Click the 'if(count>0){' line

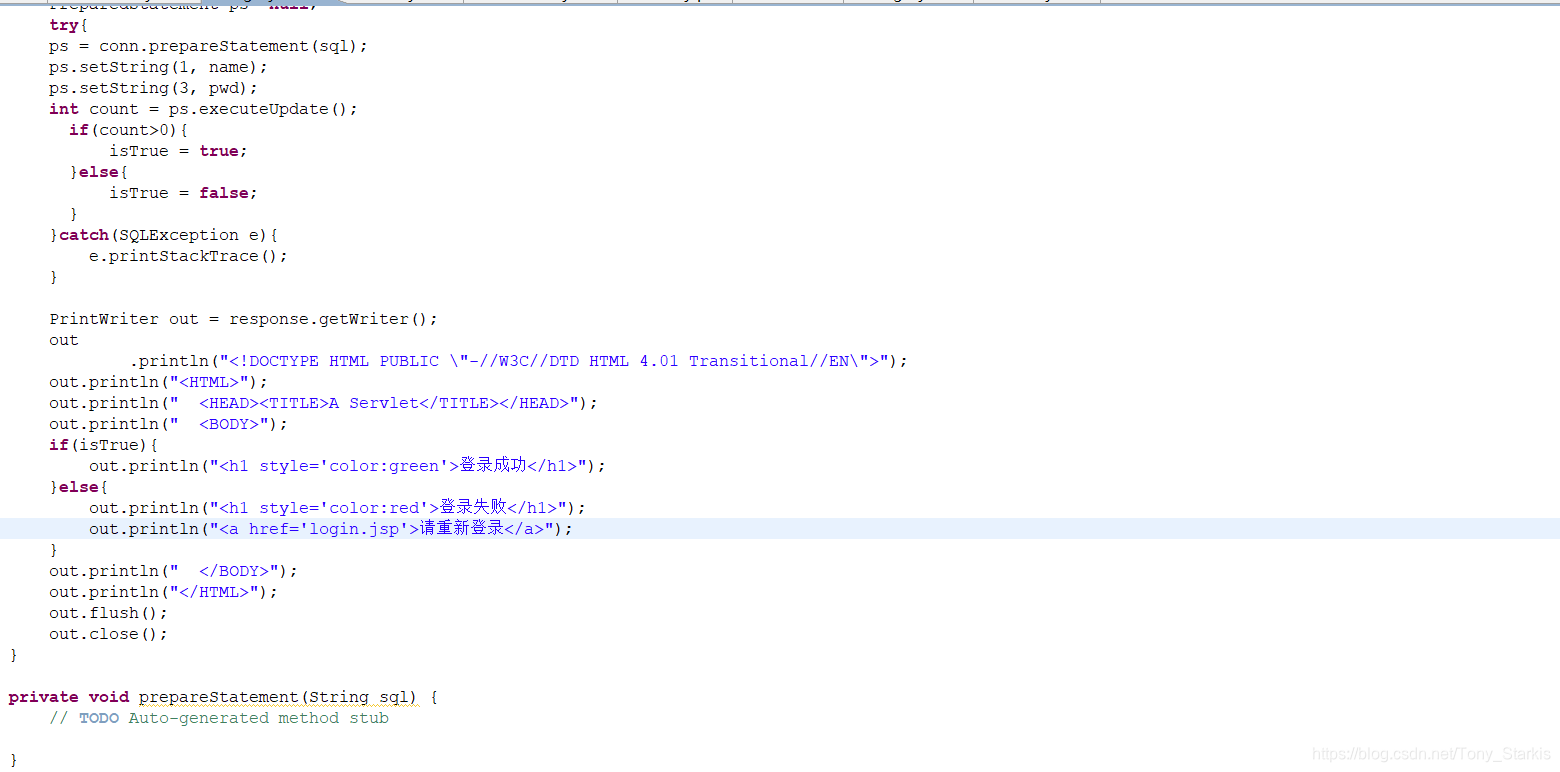128,130
